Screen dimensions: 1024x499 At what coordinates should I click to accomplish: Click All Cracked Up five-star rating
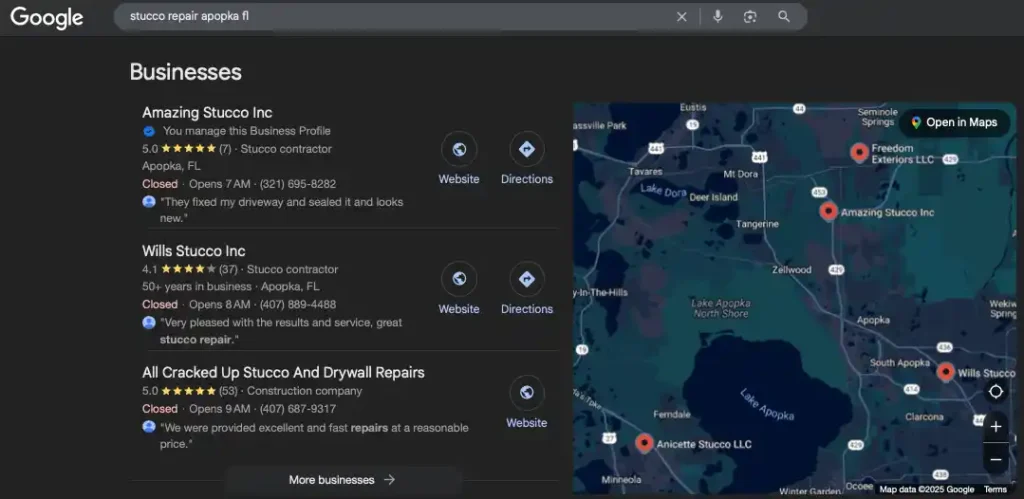pos(188,391)
